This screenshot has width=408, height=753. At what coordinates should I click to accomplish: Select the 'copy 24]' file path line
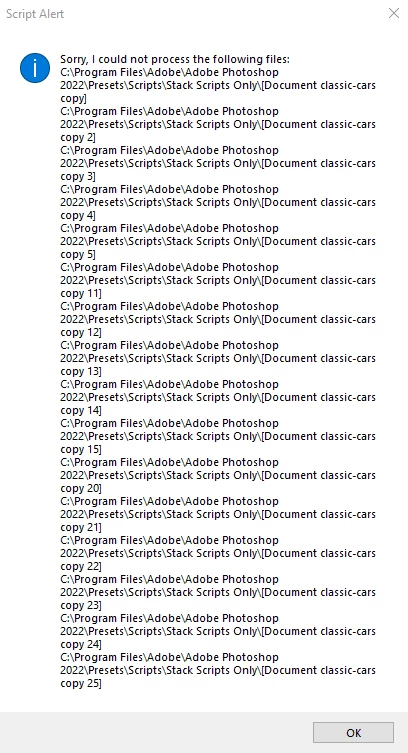point(218,631)
